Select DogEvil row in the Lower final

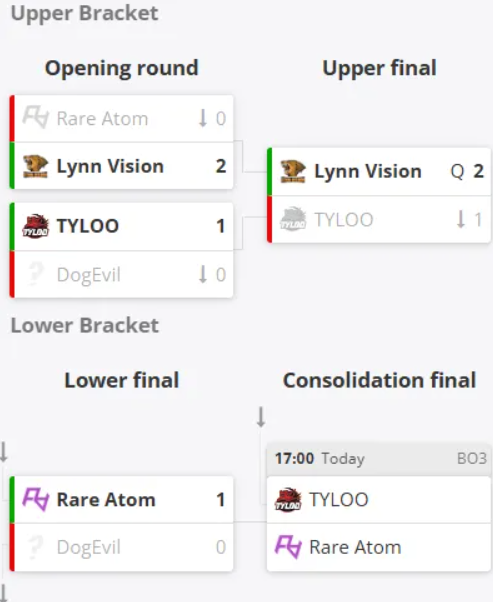point(123,547)
